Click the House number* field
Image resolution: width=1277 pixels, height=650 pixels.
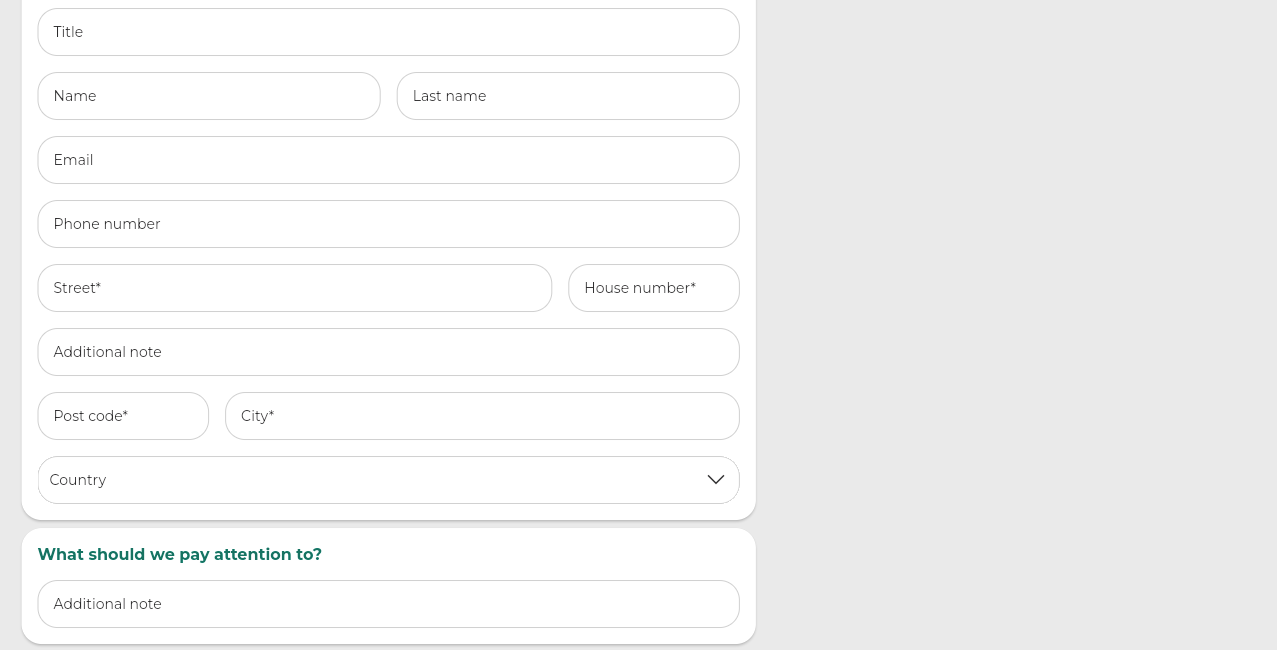[x=654, y=288]
